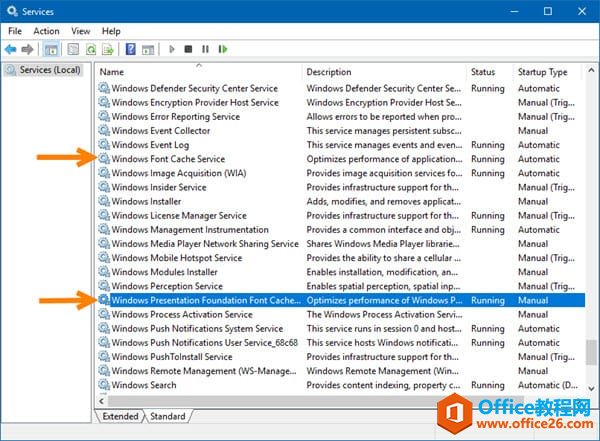Click the vertical scrollbar down arrow
The width and height of the screenshot is (600, 441).
(x=591, y=388)
